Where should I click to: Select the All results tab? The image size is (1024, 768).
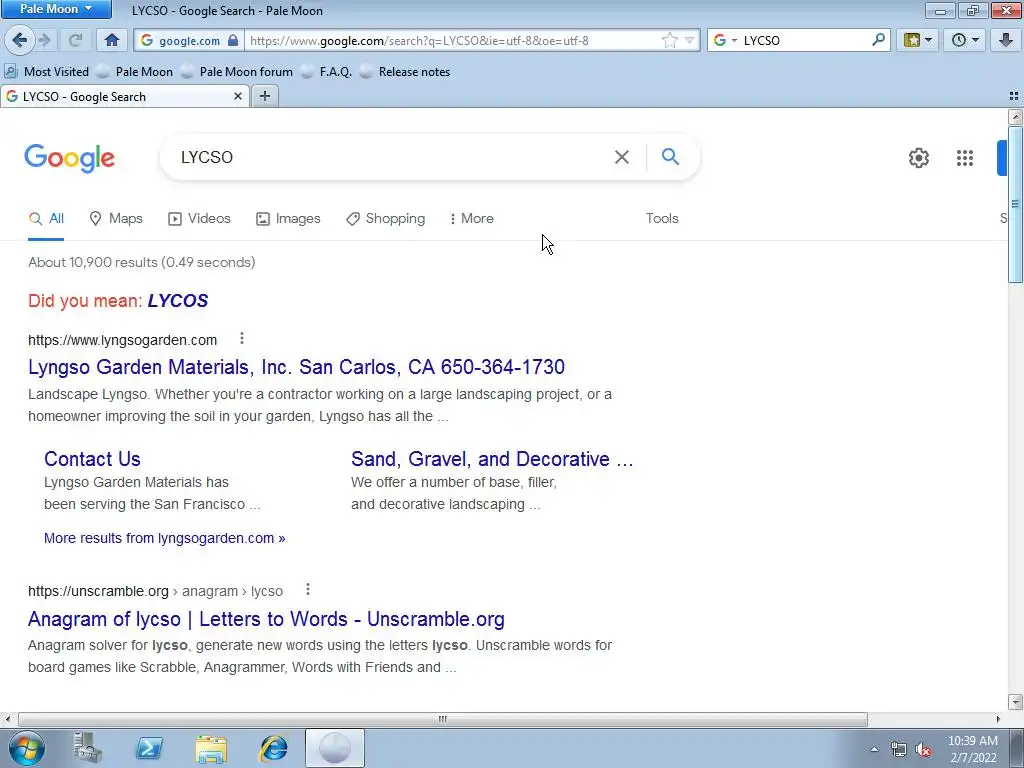pyautogui.click(x=46, y=219)
